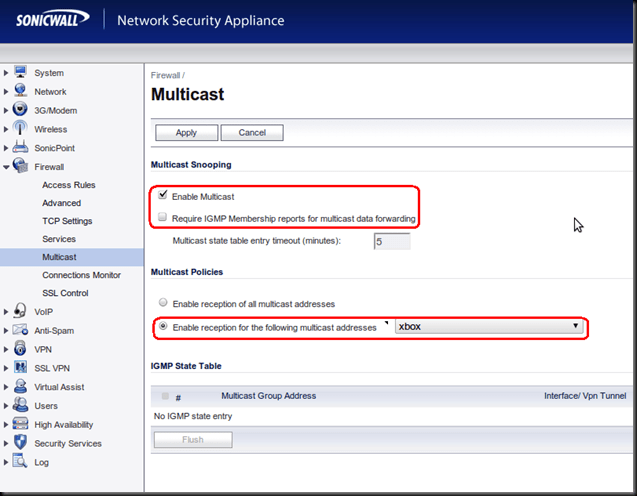Open the Services page
This screenshot has height=496, width=637.
click(59, 239)
